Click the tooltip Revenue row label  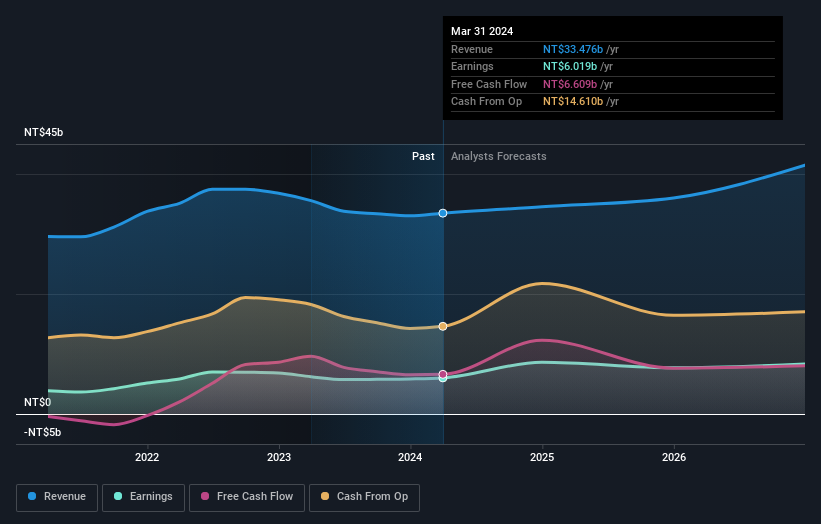472,49
